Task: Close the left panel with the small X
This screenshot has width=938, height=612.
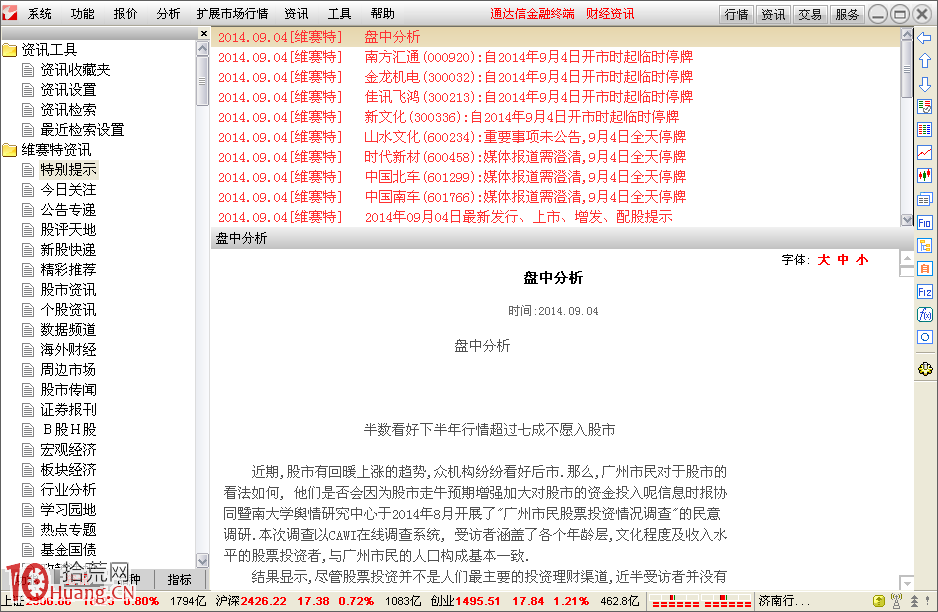Action: (203, 34)
